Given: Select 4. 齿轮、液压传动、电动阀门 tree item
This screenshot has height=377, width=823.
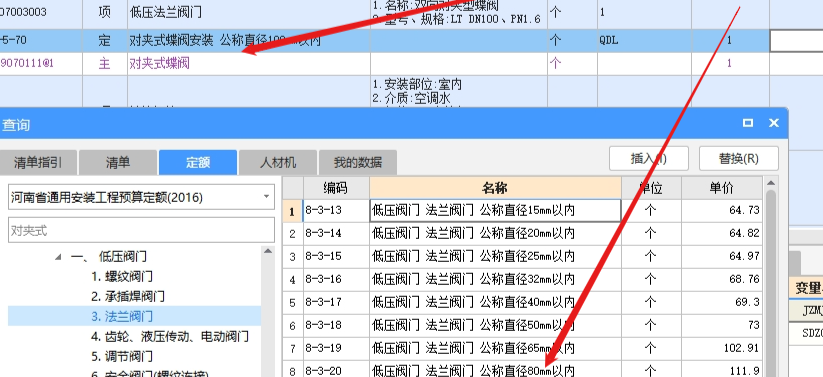Looking at the screenshot, I should [170, 337].
